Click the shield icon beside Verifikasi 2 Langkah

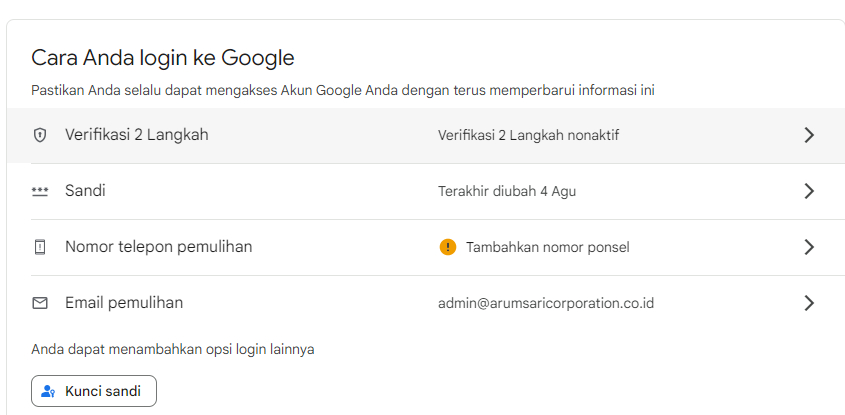point(40,135)
